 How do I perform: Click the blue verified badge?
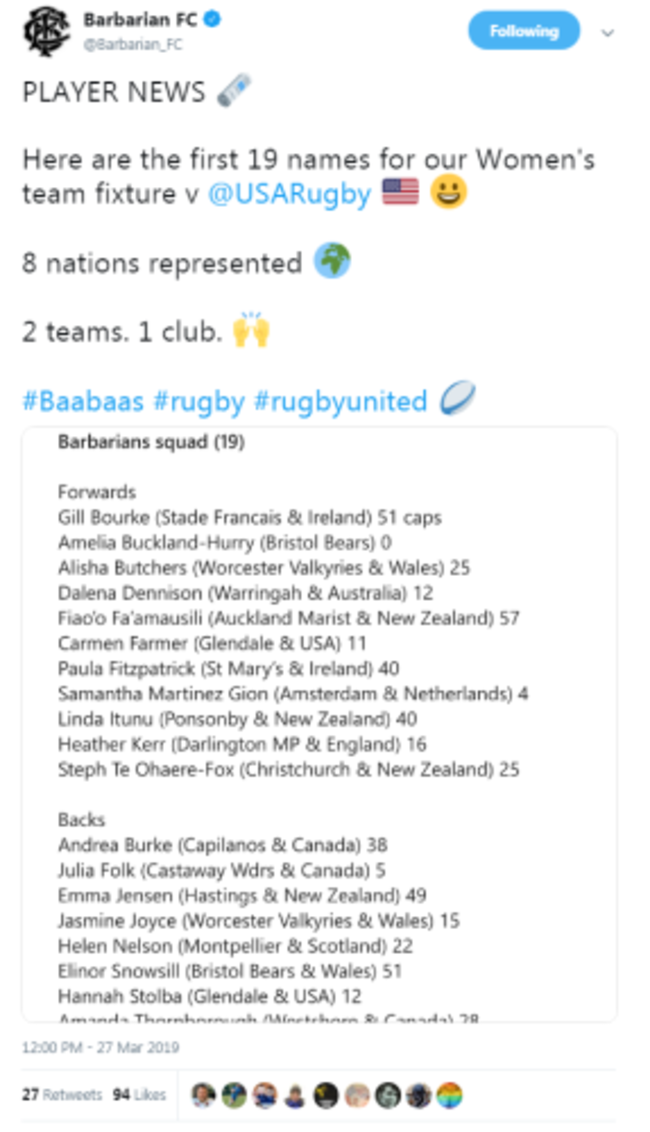point(212,19)
